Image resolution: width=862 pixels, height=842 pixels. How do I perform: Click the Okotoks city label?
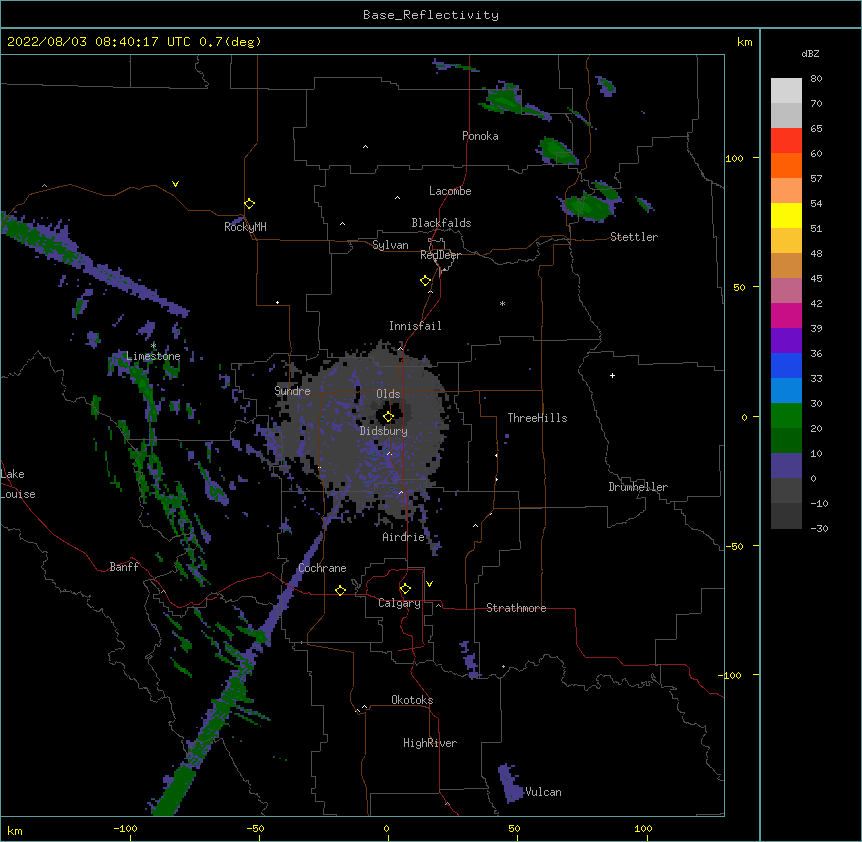tap(412, 700)
